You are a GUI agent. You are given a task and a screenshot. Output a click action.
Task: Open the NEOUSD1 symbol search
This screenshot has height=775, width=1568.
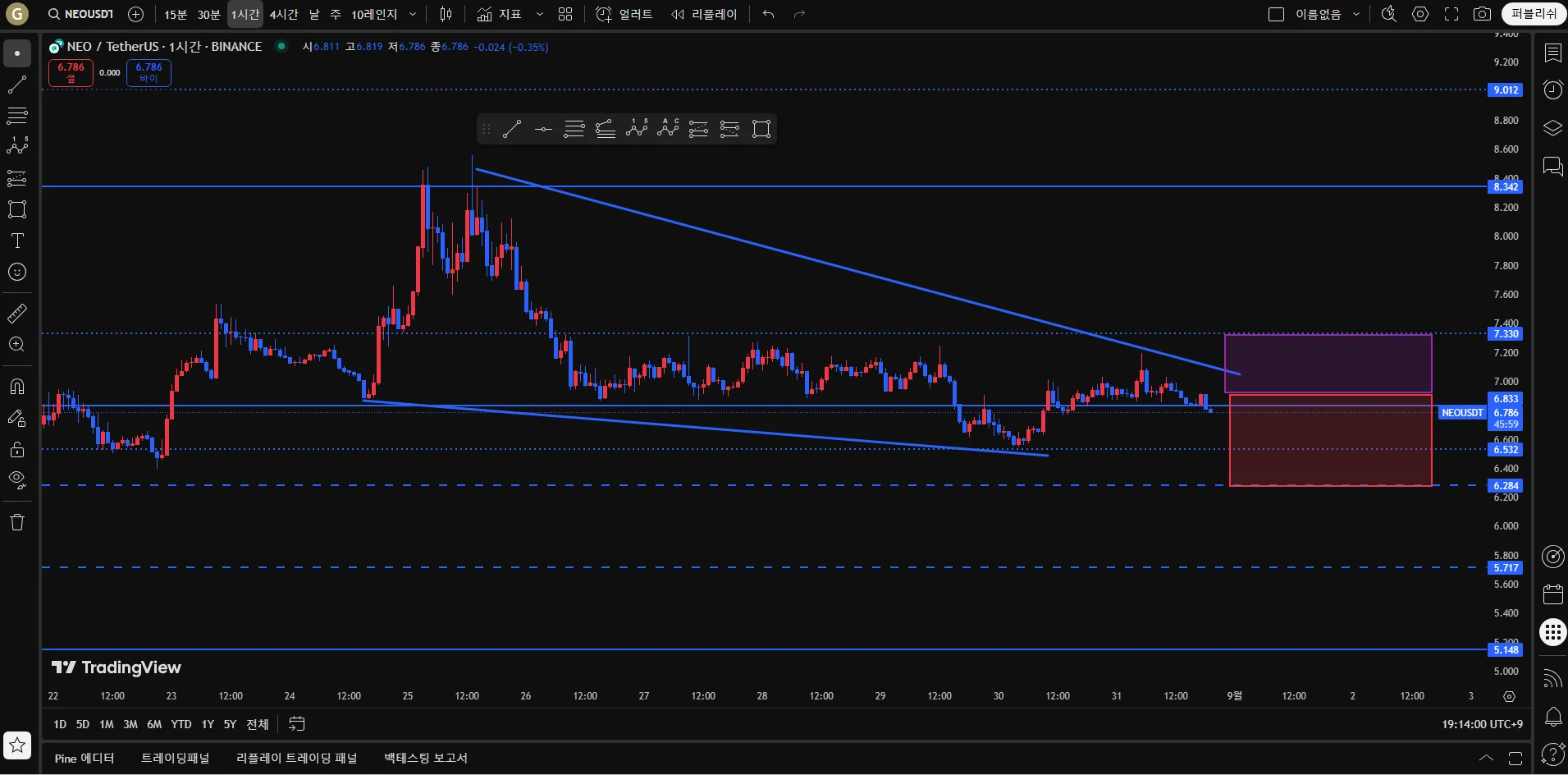(80, 14)
